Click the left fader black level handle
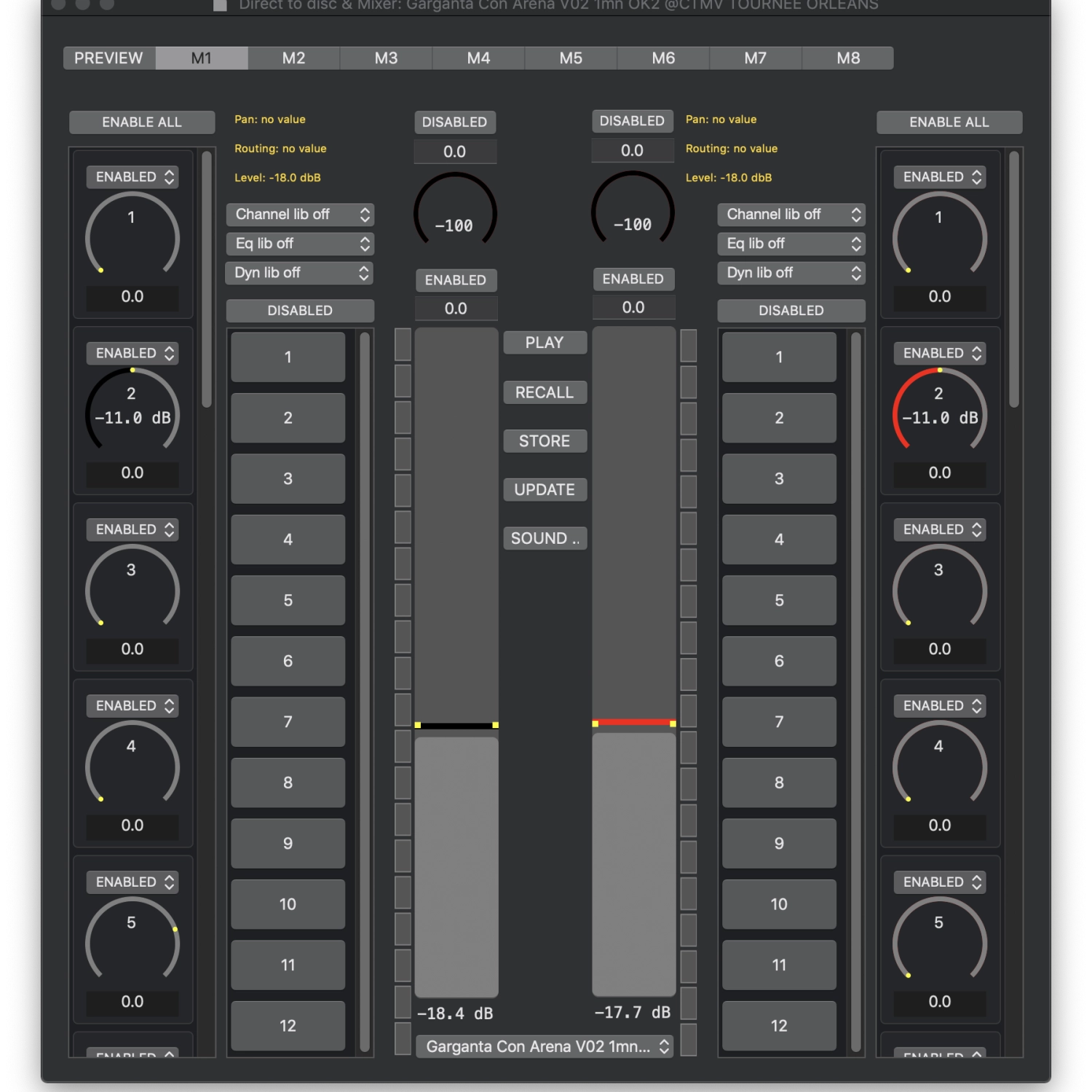Viewport: 1092px width, 1092px height. pos(456,725)
